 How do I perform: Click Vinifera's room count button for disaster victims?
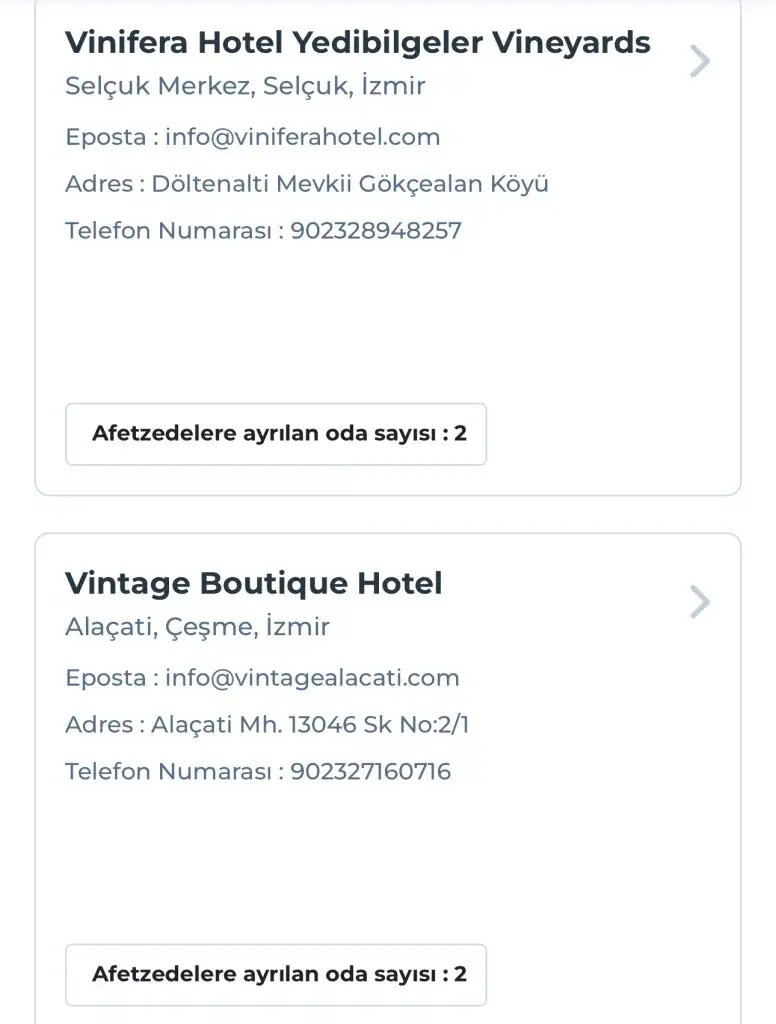tap(276, 434)
